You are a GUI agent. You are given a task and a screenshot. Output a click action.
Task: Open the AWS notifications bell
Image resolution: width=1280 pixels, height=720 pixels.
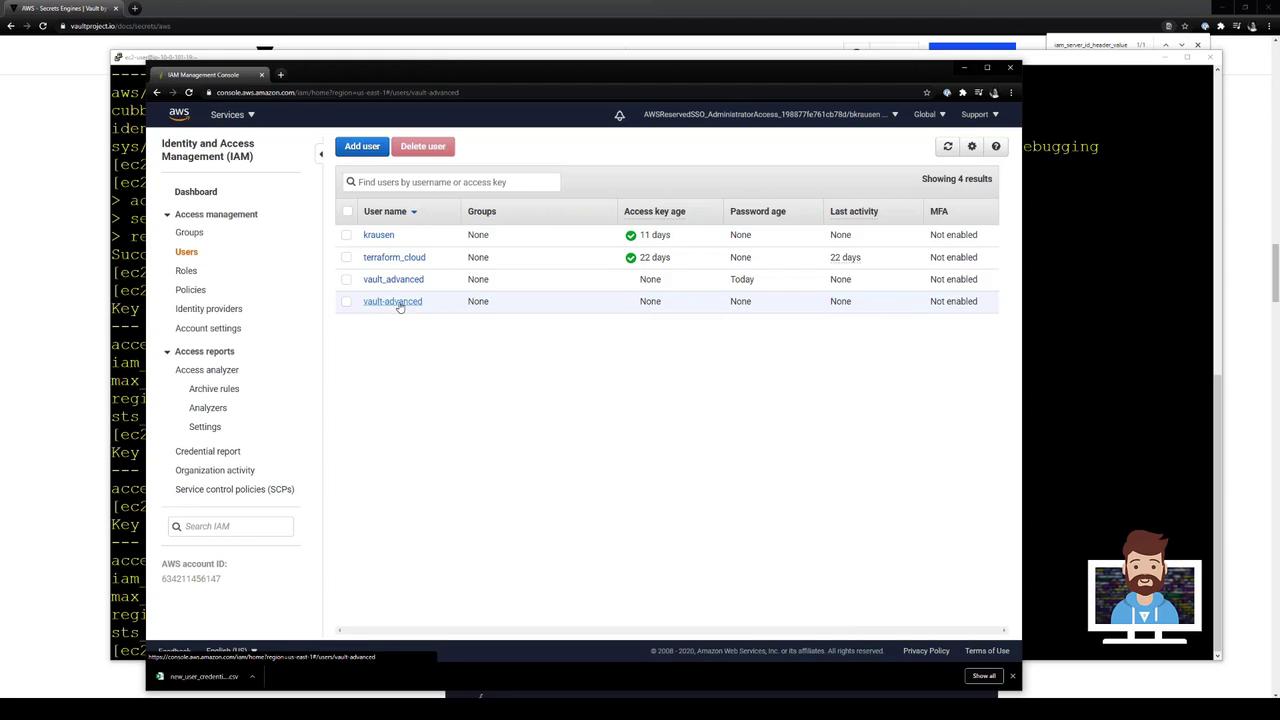[x=620, y=115]
